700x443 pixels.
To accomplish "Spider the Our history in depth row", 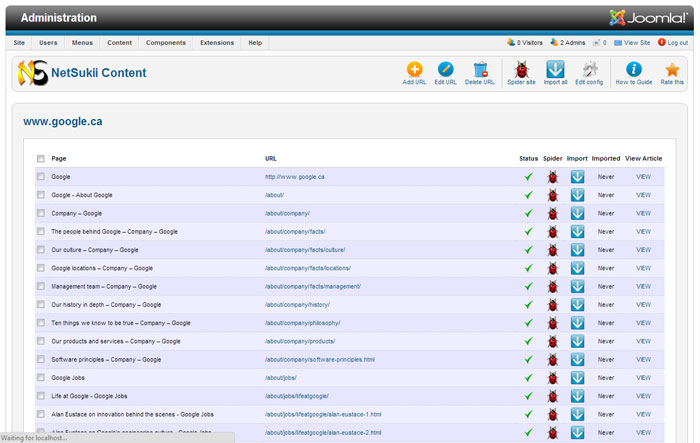I will pyautogui.click(x=553, y=305).
